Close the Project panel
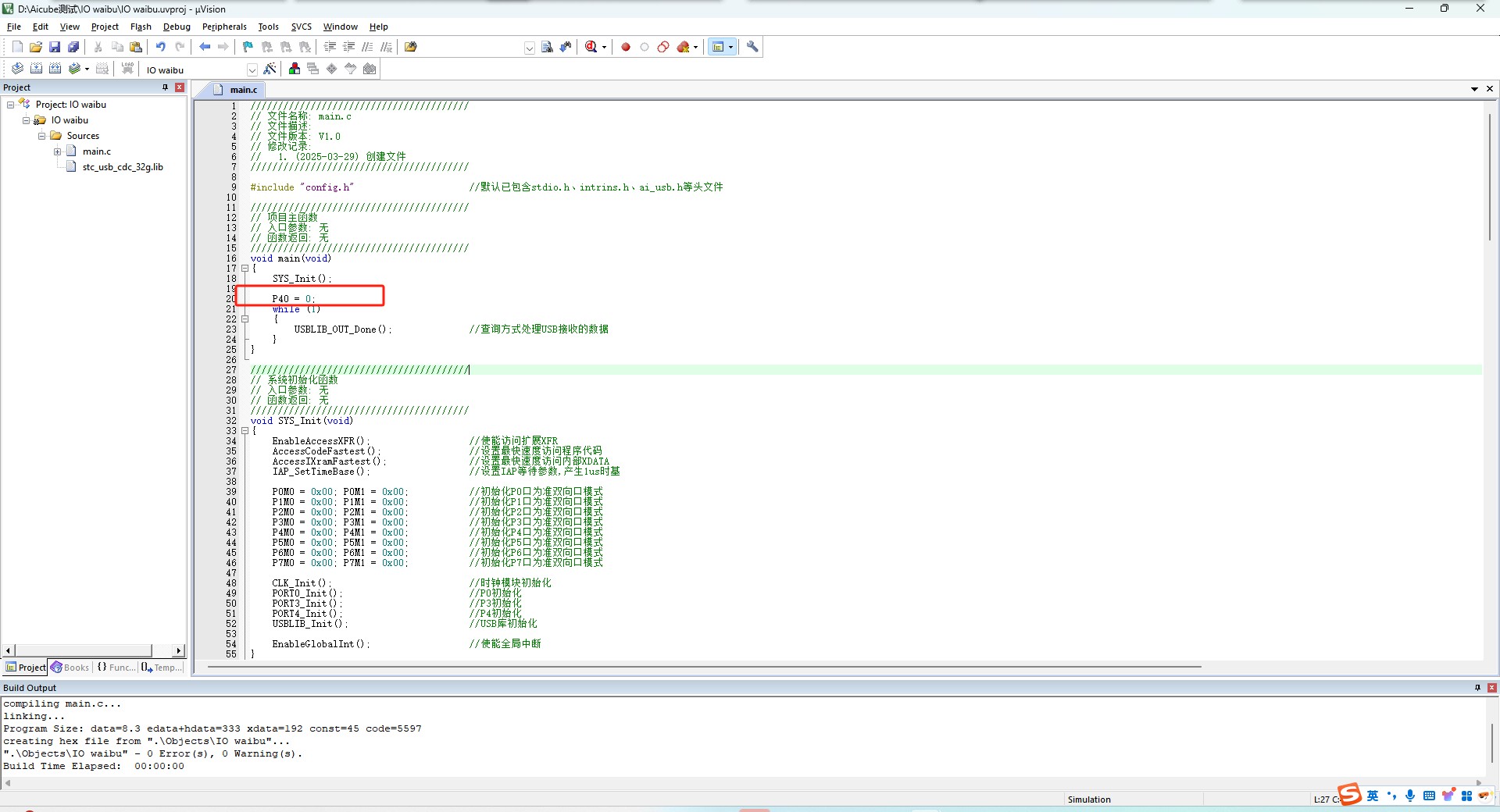The width and height of the screenshot is (1500, 812). pyautogui.click(x=180, y=87)
